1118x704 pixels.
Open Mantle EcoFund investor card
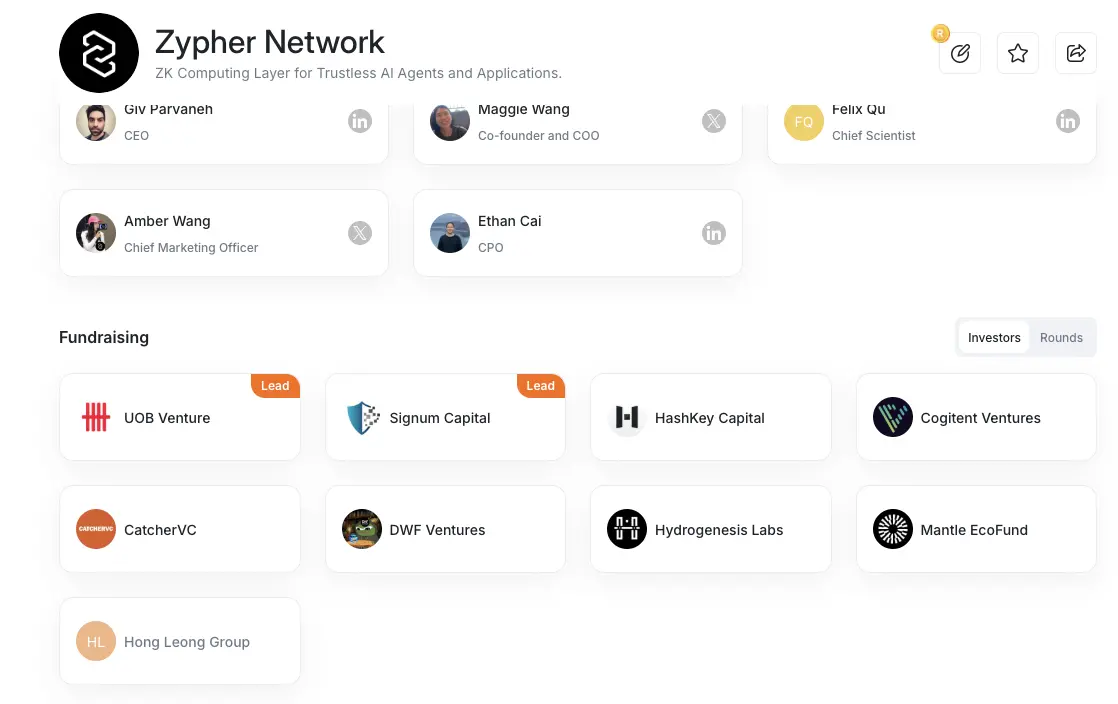point(976,530)
